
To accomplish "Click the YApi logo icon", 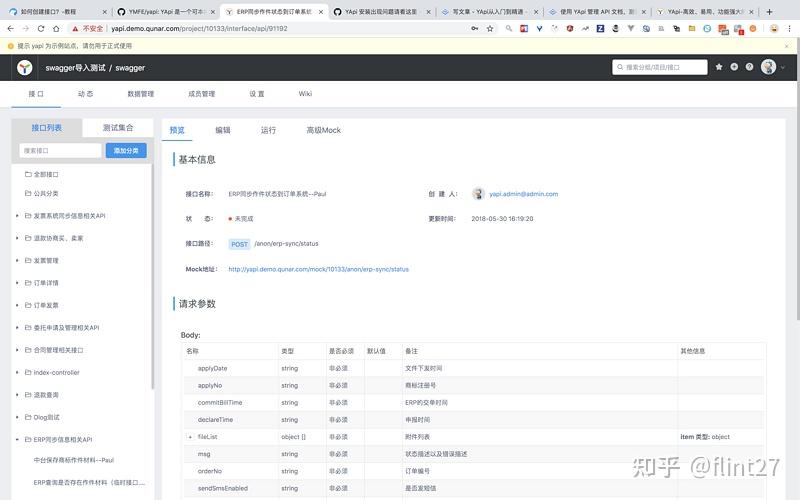I will pos(24,67).
